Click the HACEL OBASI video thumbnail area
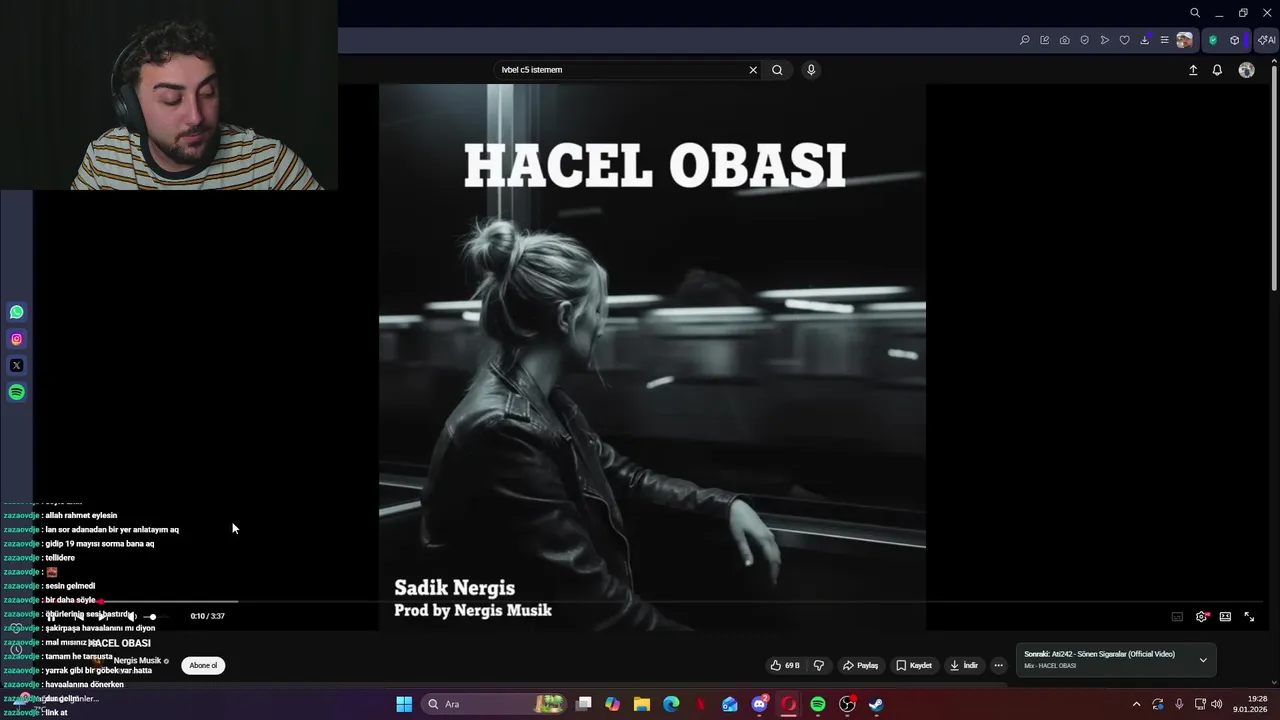 point(652,357)
